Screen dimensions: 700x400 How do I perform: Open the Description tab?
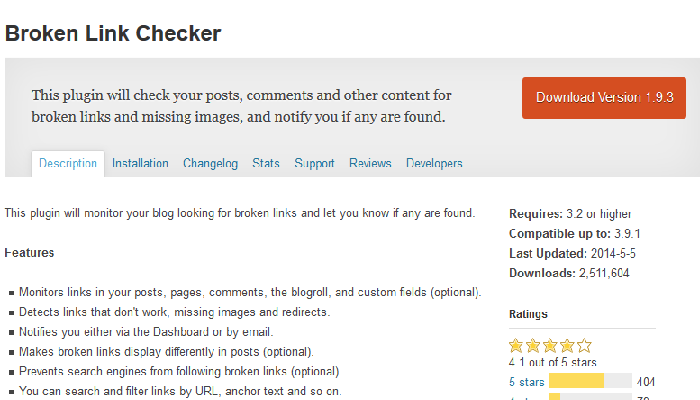[x=68, y=163]
